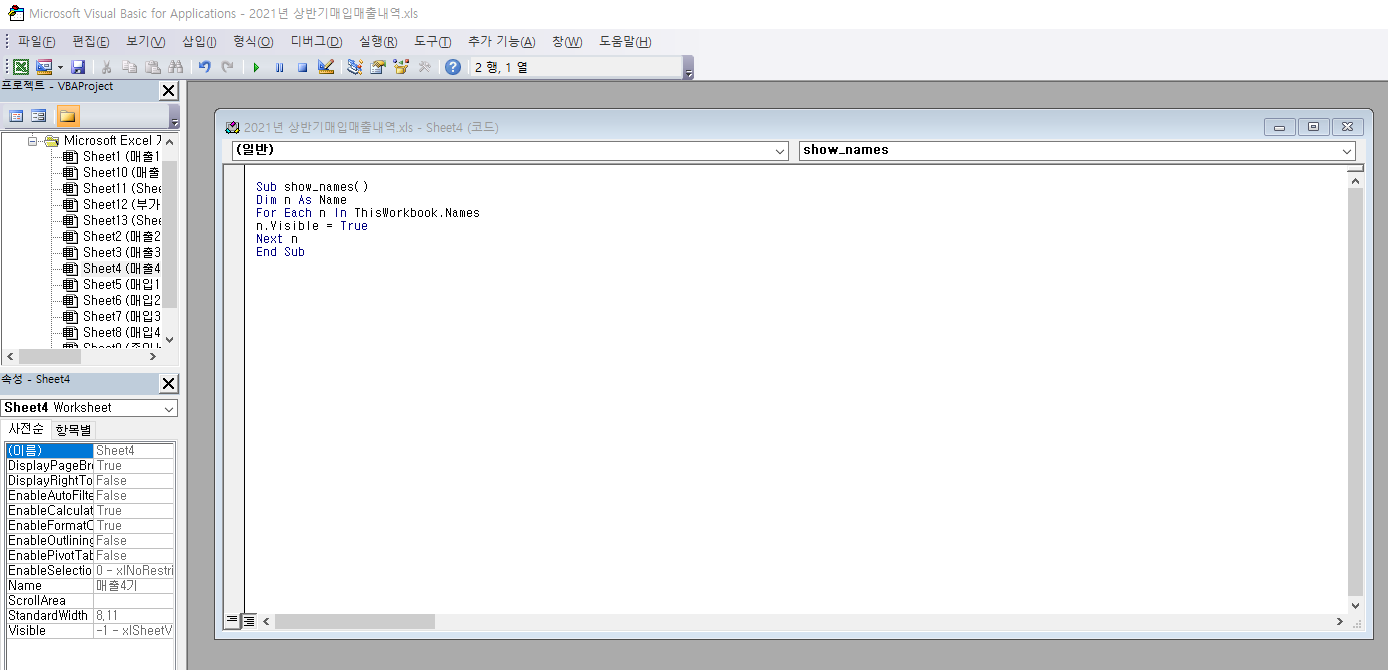Image resolution: width=1388 pixels, height=670 pixels.
Task: Click the StandardWidth value 8,11
Action: [134, 615]
